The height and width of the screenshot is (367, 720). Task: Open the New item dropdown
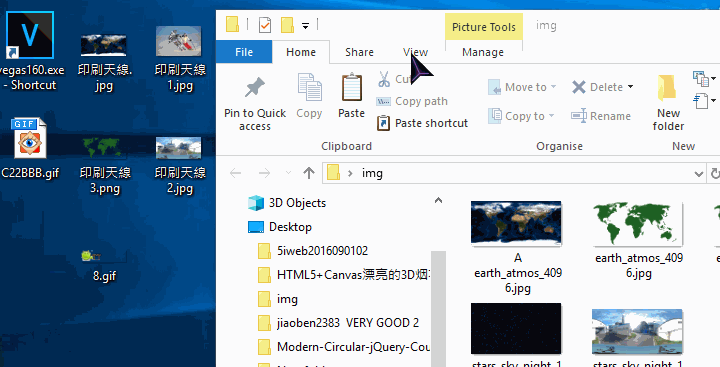pos(705,79)
